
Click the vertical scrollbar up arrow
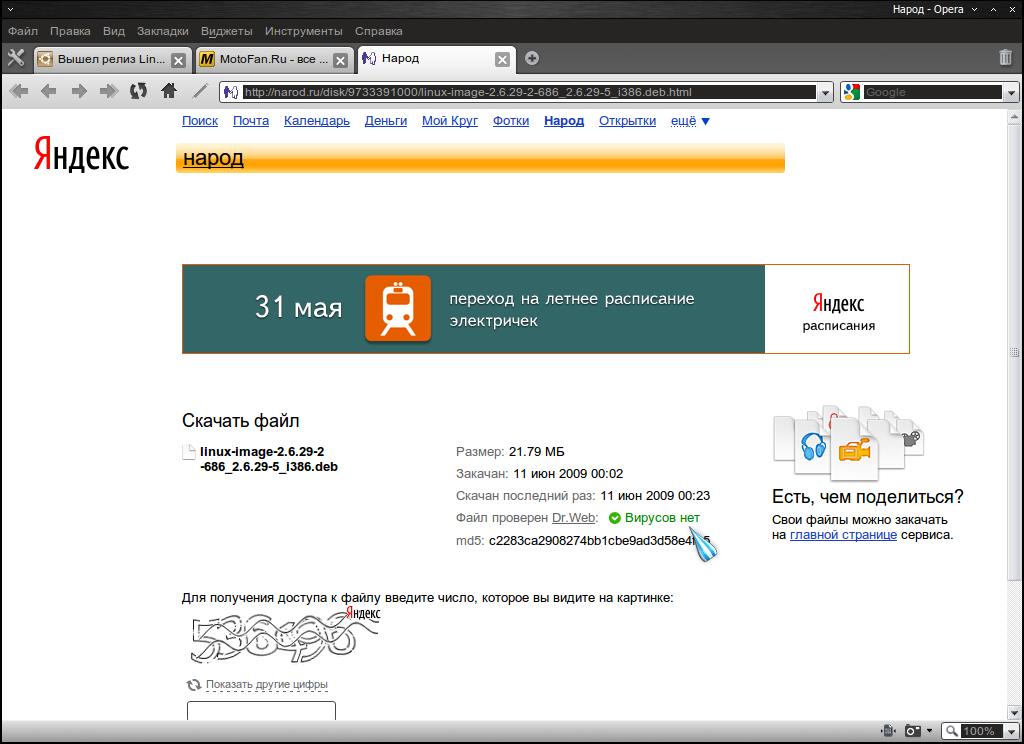click(x=1014, y=117)
